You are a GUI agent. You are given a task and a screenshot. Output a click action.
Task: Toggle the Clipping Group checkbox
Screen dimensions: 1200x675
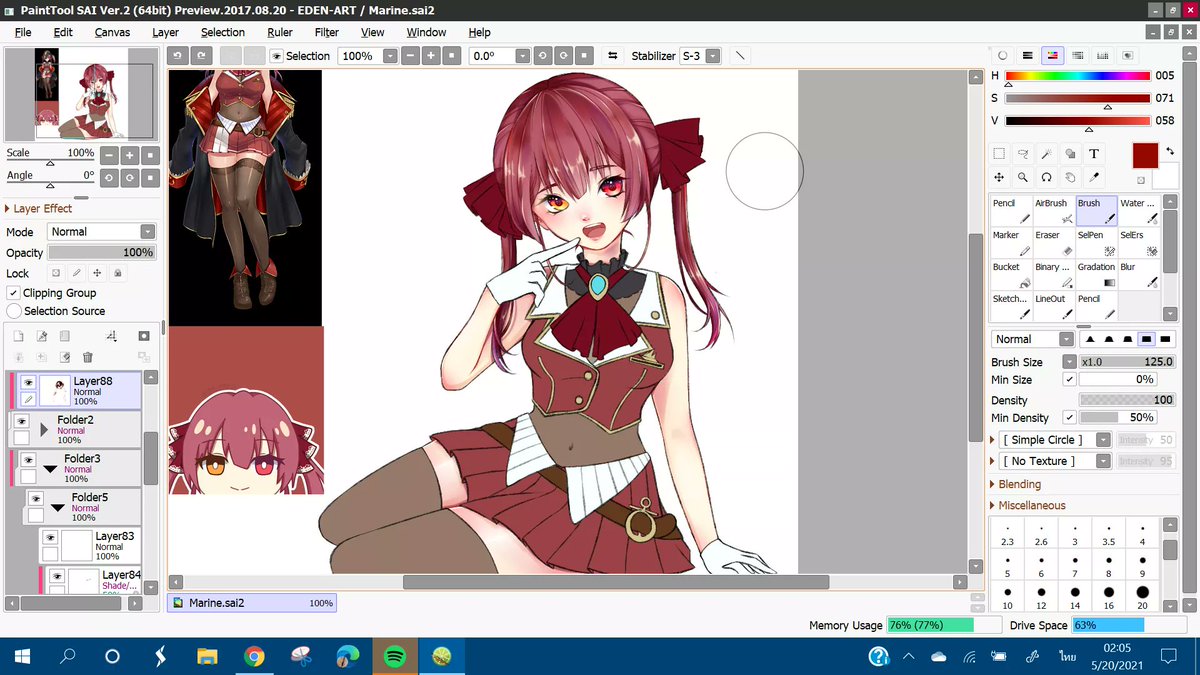pos(14,293)
